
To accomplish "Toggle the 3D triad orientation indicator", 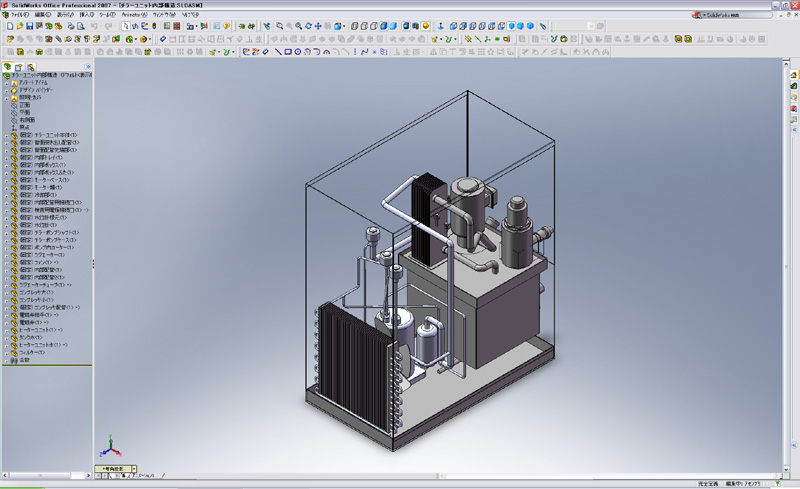I will click(110, 448).
